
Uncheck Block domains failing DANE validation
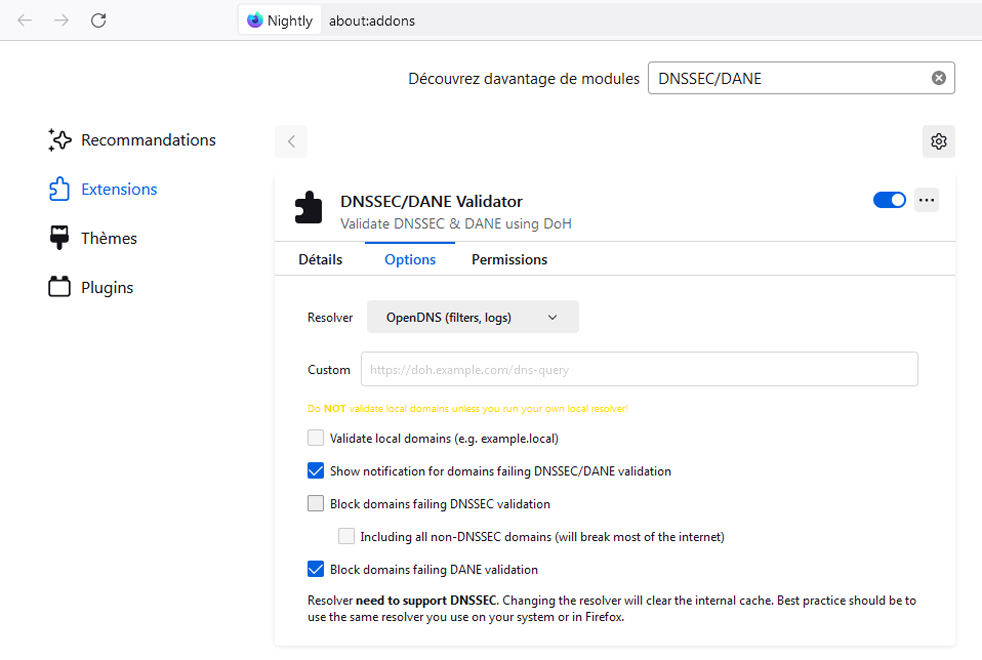(x=316, y=569)
